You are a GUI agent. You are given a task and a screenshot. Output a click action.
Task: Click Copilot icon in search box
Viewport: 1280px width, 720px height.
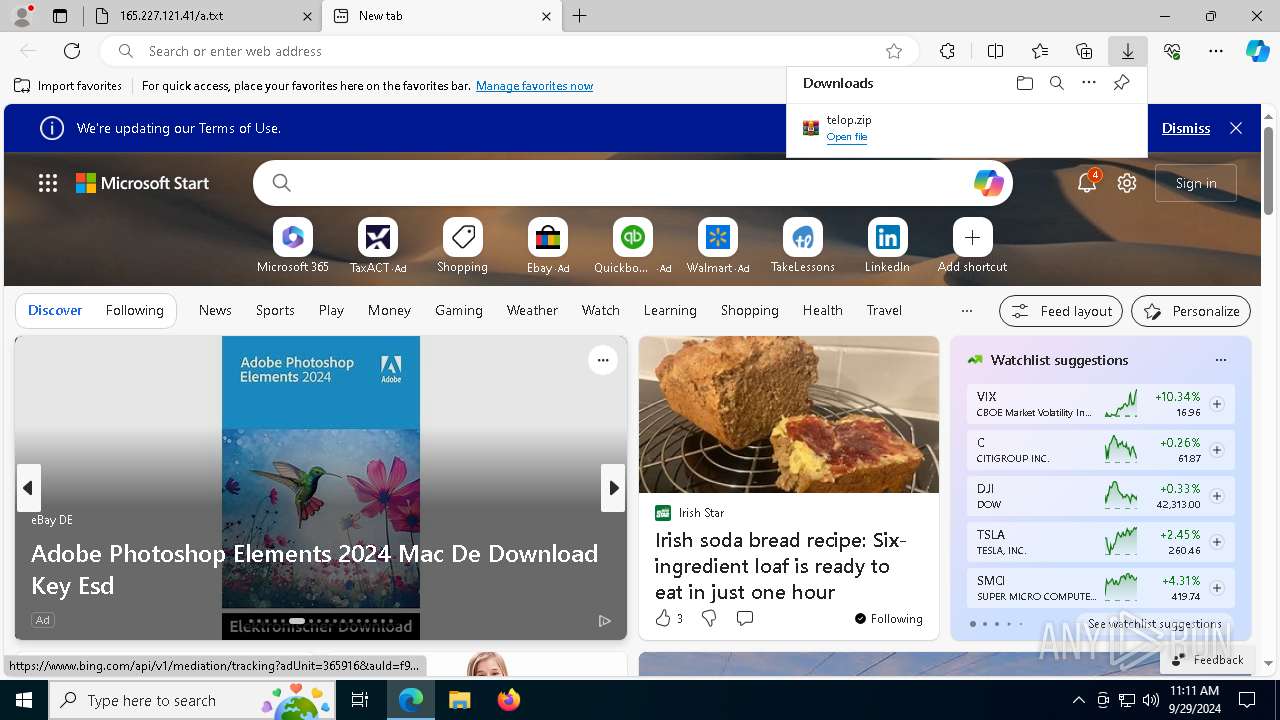click(988, 183)
